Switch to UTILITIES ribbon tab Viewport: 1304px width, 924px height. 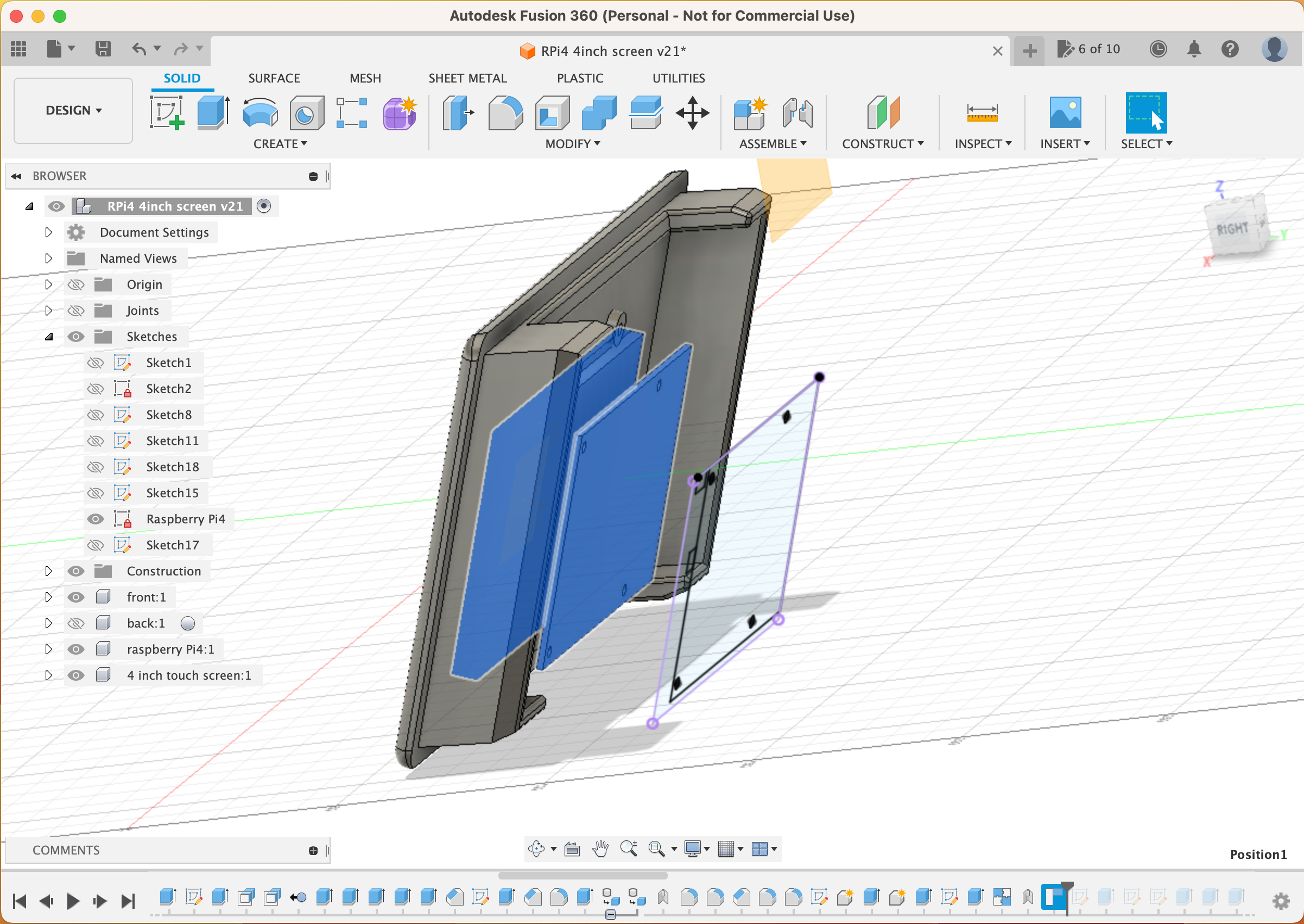678,77
